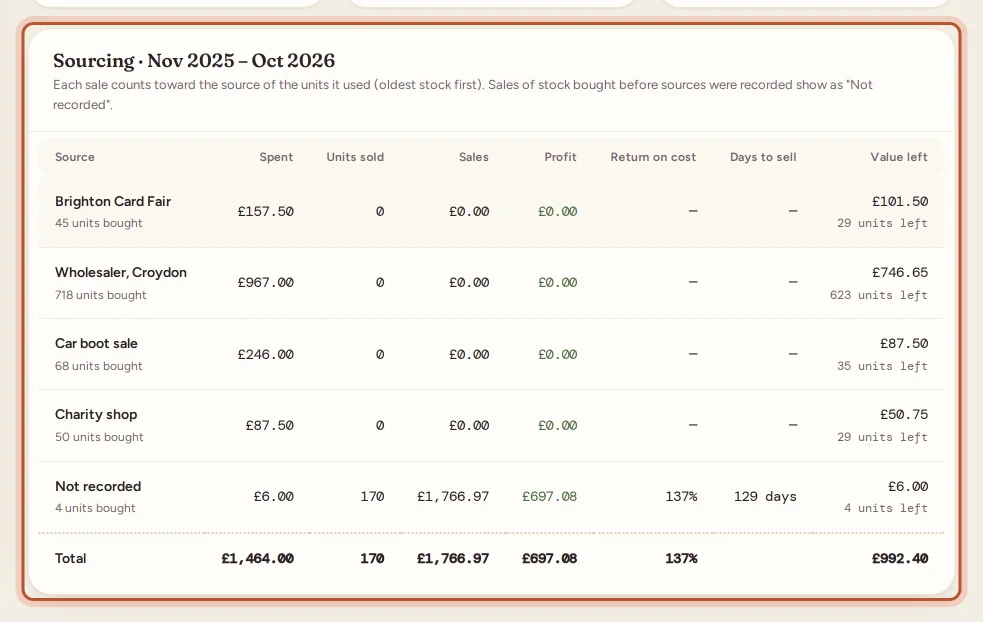Click the £992.40 total value left
983x622 pixels.
[900, 559]
